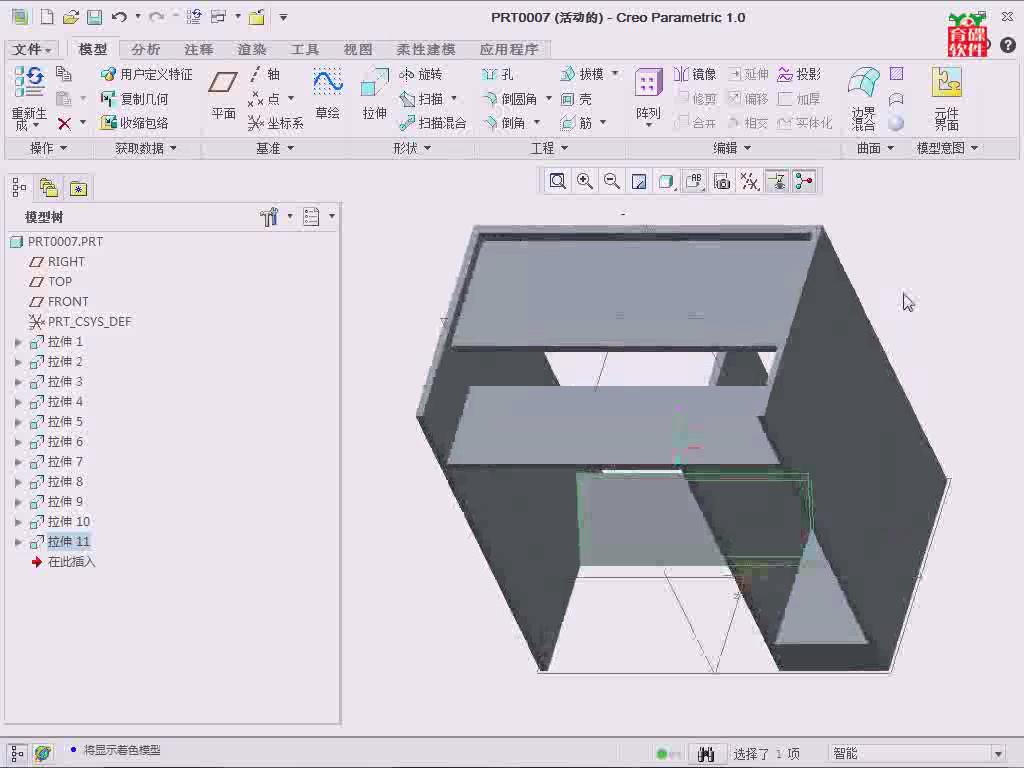This screenshot has height=768, width=1024.
Task: Apply a Round (倒圆角) feature
Action: pyautogui.click(x=510, y=99)
